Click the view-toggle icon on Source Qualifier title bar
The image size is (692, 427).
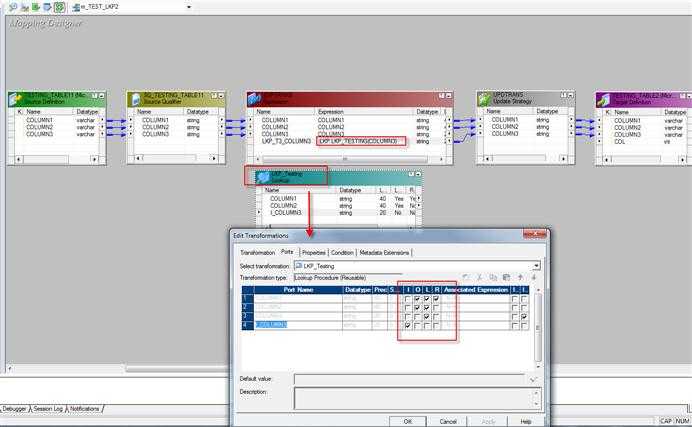214,96
